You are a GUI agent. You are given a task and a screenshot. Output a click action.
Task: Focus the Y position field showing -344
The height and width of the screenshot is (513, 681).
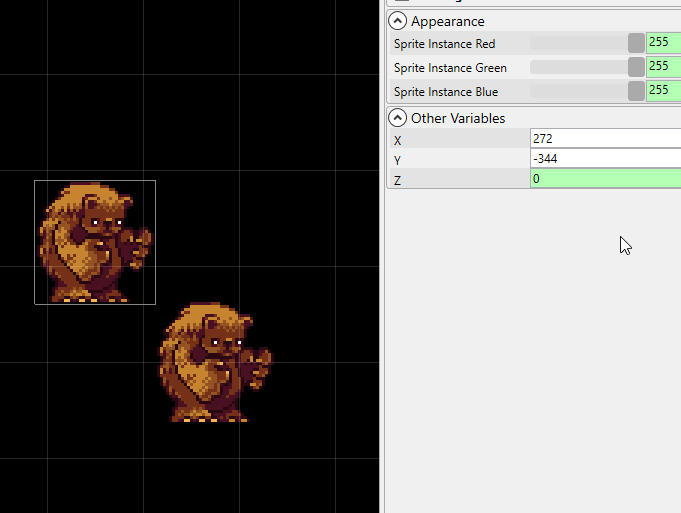pos(604,159)
